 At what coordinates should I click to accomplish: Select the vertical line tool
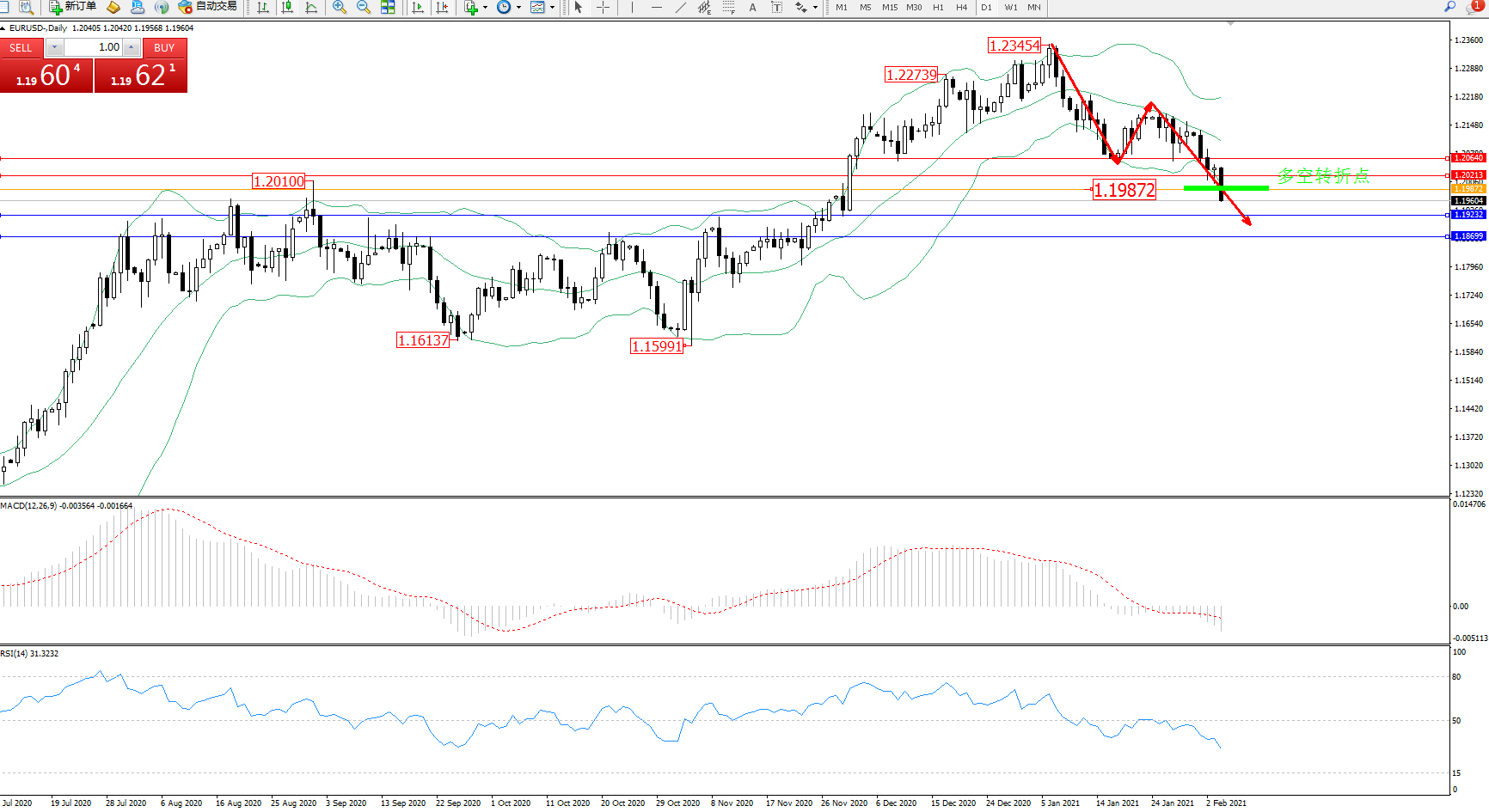click(632, 7)
